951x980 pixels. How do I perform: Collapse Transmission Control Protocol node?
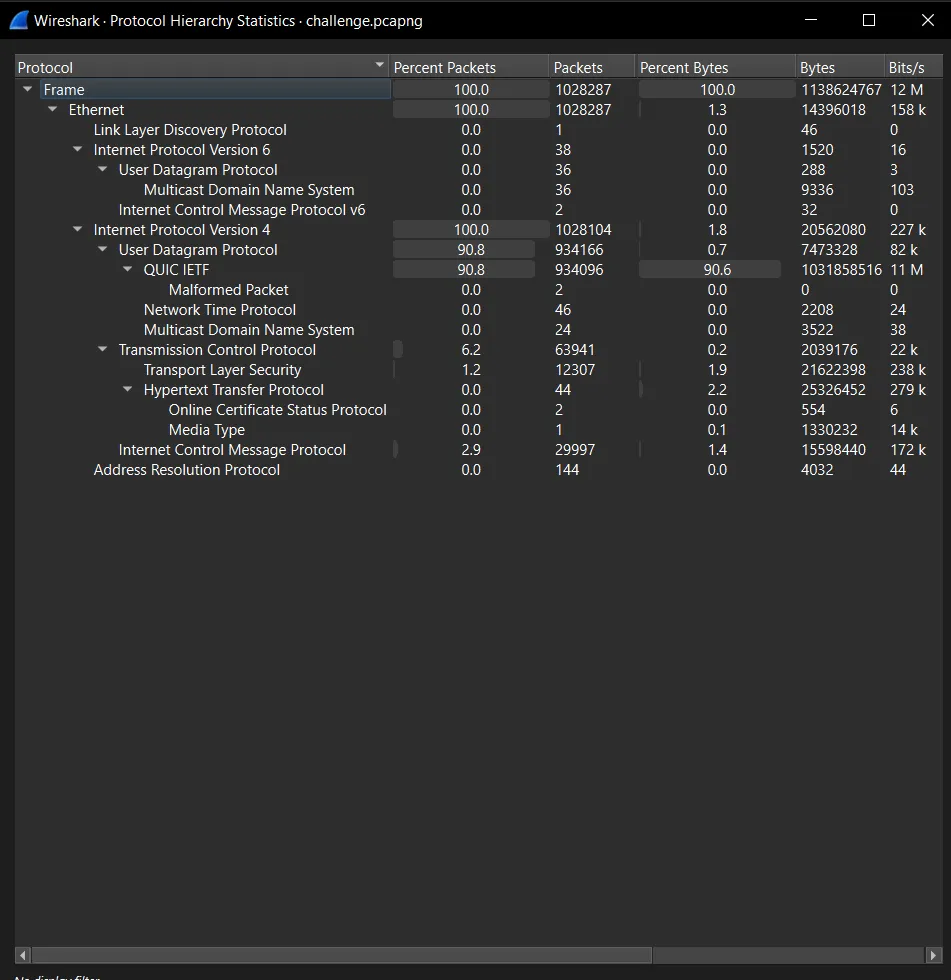103,350
